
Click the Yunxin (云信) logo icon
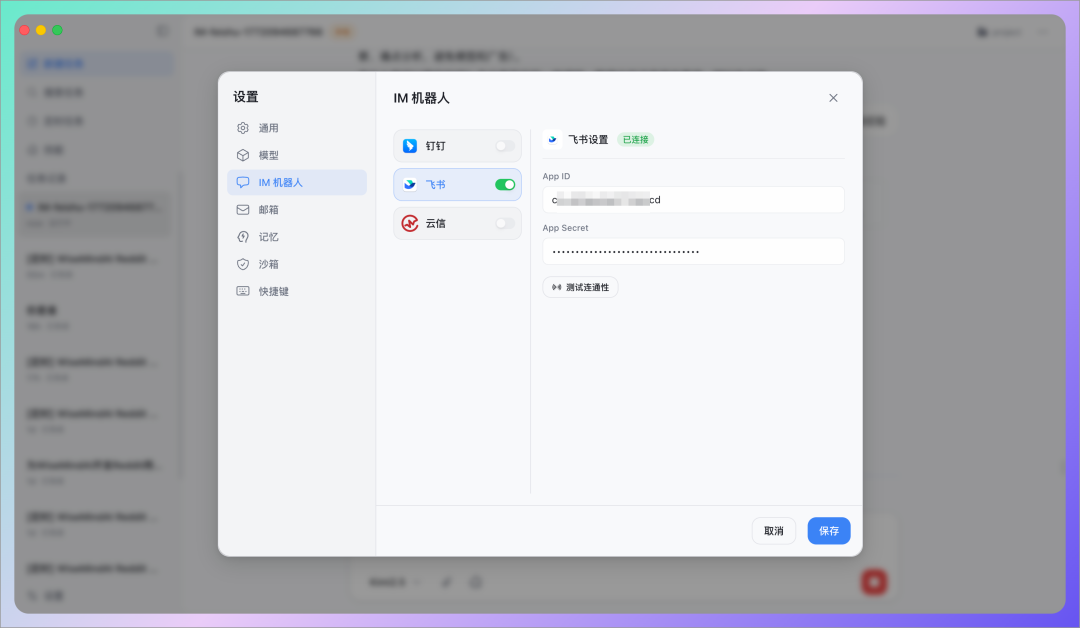[410, 223]
